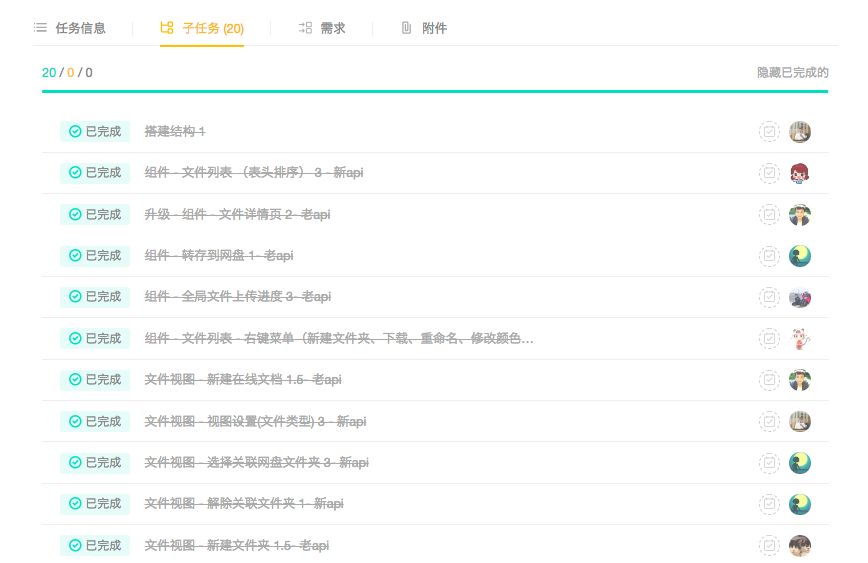Click the 隐藏已完成的 link
This screenshot has height=563, width=868.
[x=793, y=73]
